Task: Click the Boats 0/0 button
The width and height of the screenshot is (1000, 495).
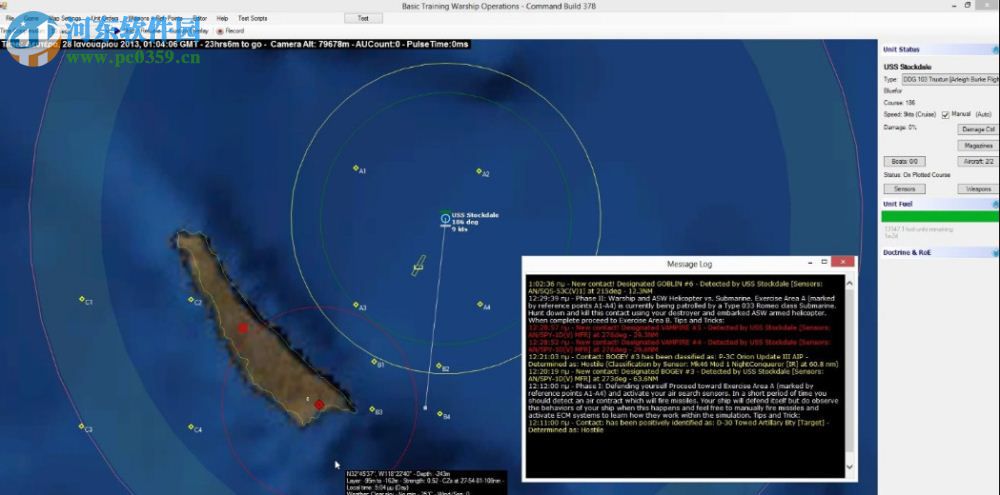Action: 904,161
